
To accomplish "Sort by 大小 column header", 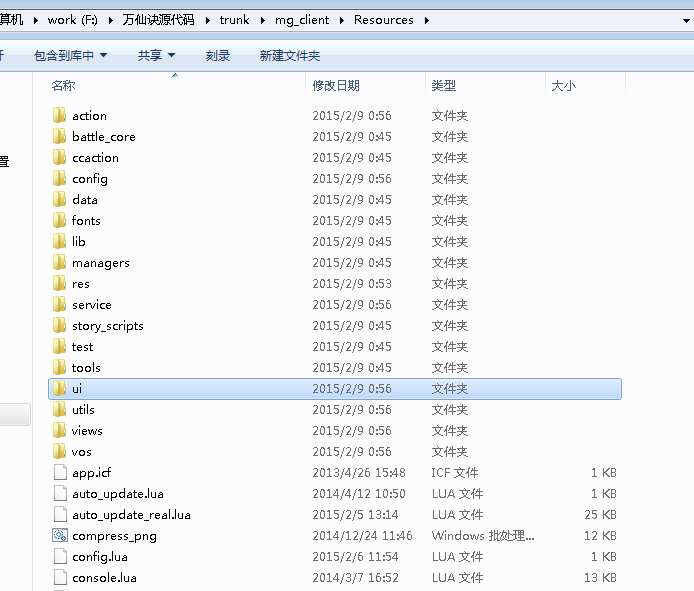I will (564, 86).
